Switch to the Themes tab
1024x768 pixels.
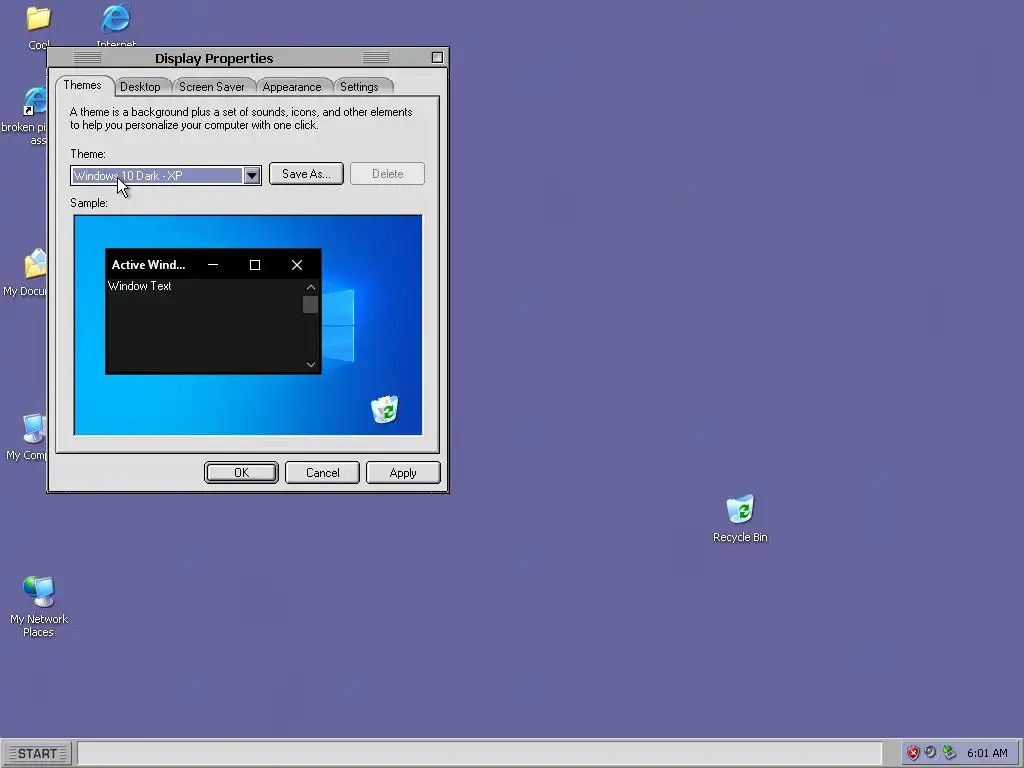coord(82,86)
